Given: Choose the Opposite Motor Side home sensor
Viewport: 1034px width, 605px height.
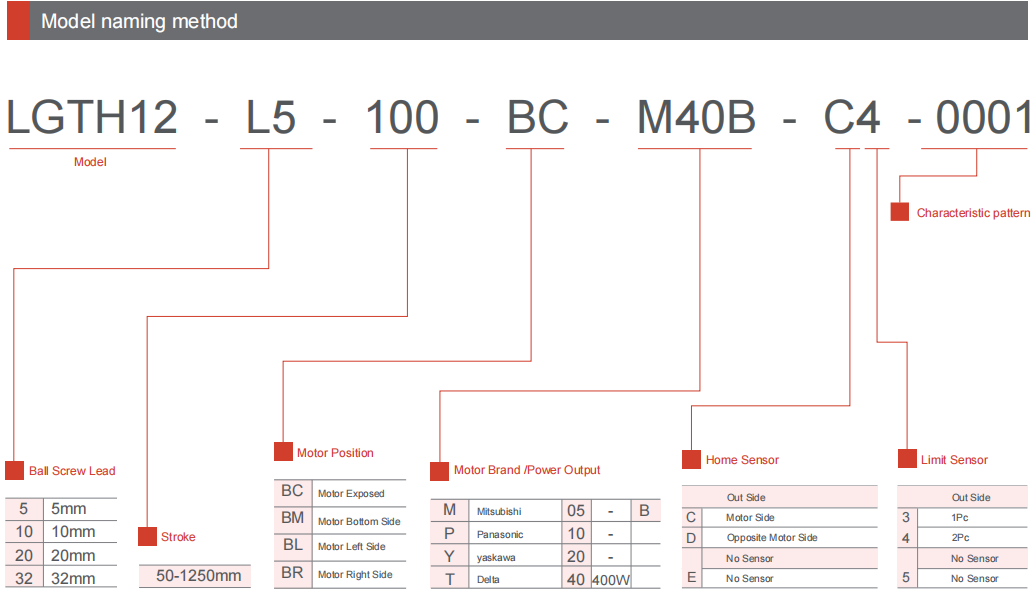Looking at the screenshot, I should (771, 538).
